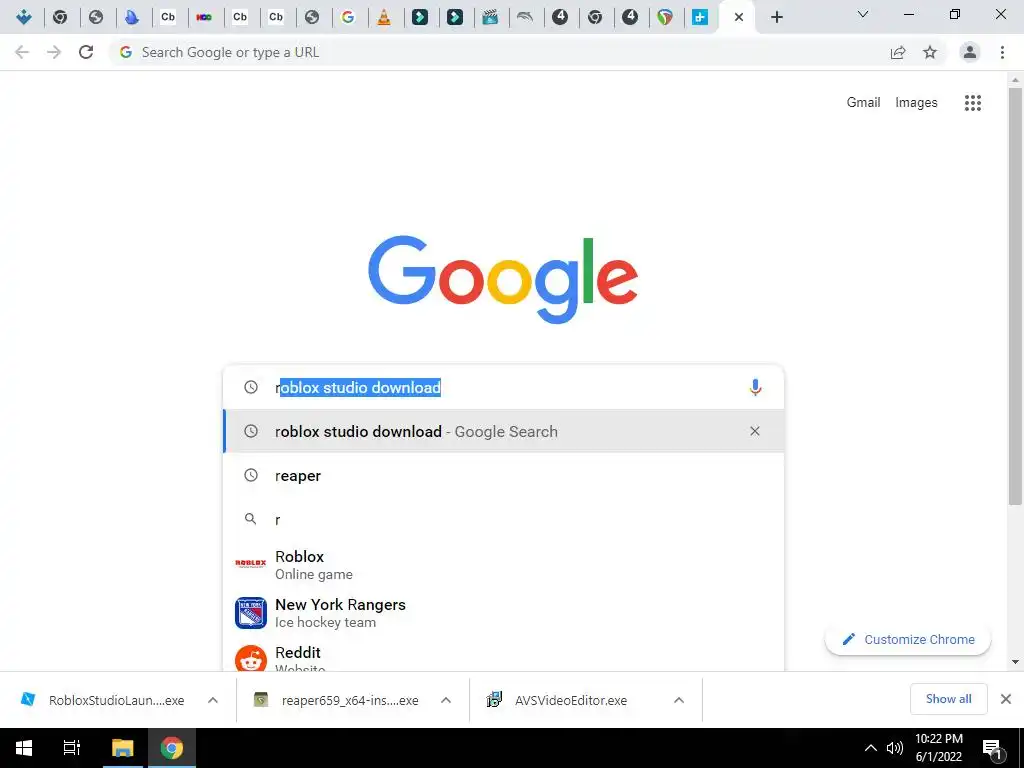Click the Google logo
Screen dimensions: 1024x768
tap(503, 279)
